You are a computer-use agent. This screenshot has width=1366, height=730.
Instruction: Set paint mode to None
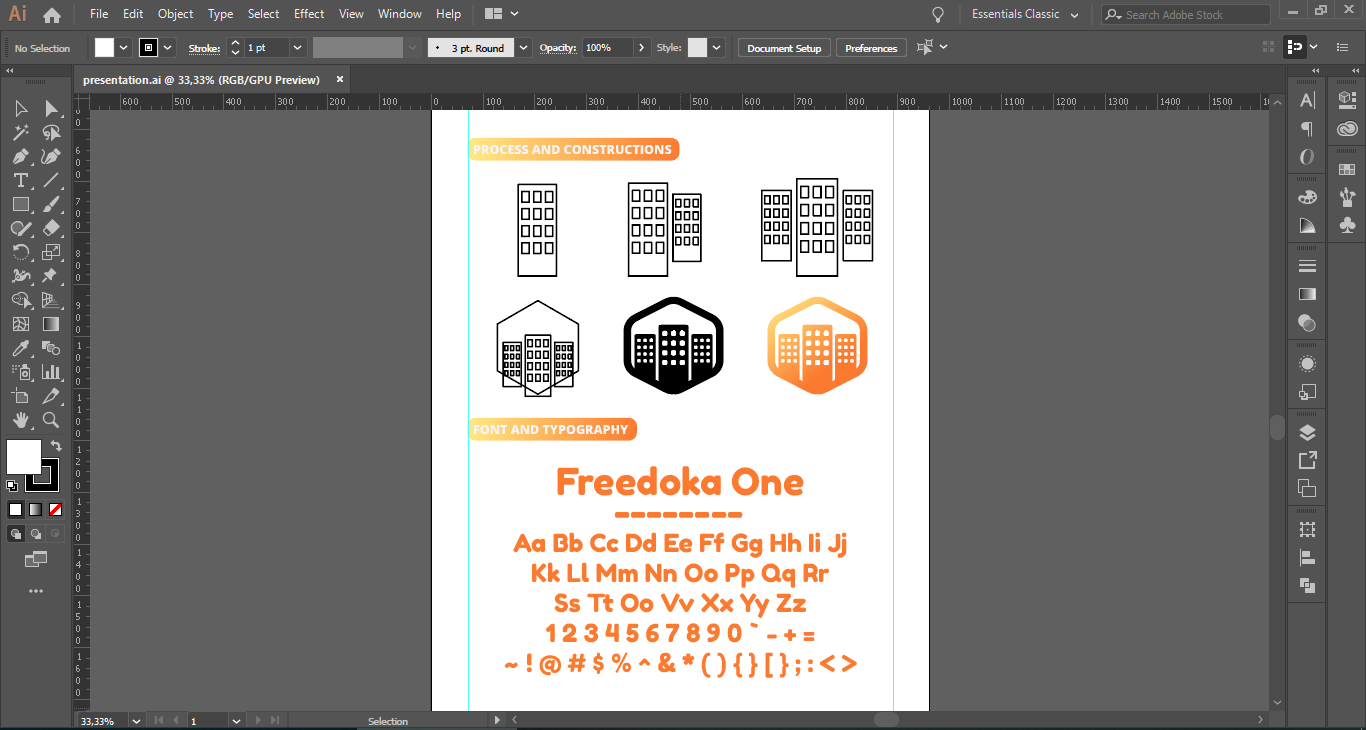(x=56, y=509)
